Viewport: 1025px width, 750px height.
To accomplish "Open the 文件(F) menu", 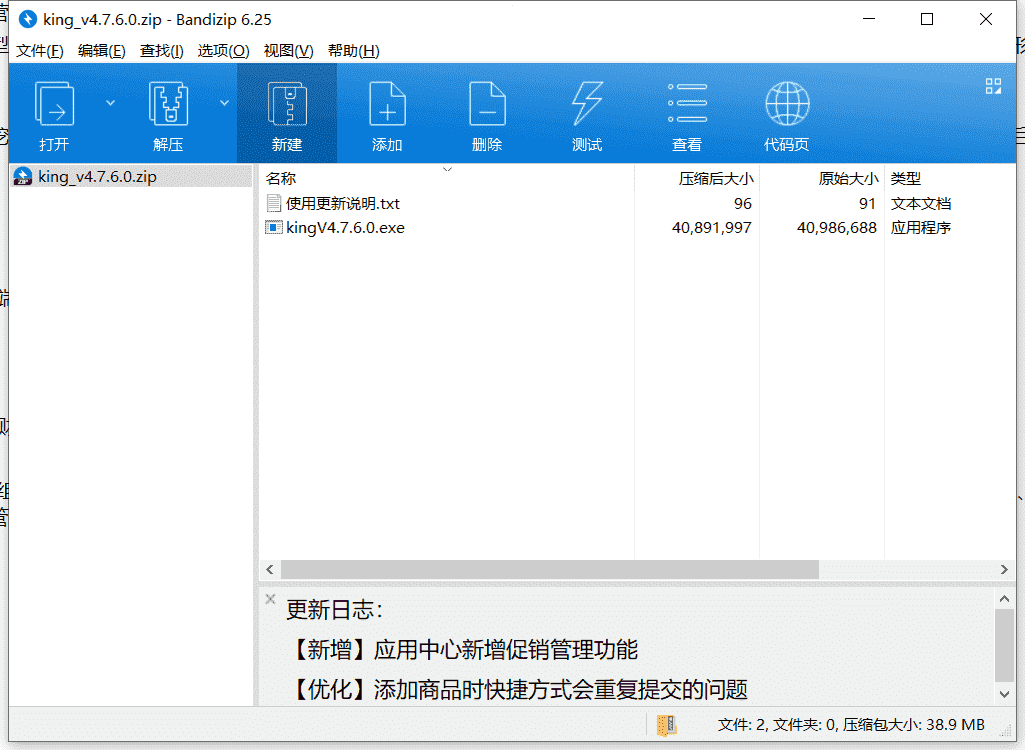I will click(40, 50).
